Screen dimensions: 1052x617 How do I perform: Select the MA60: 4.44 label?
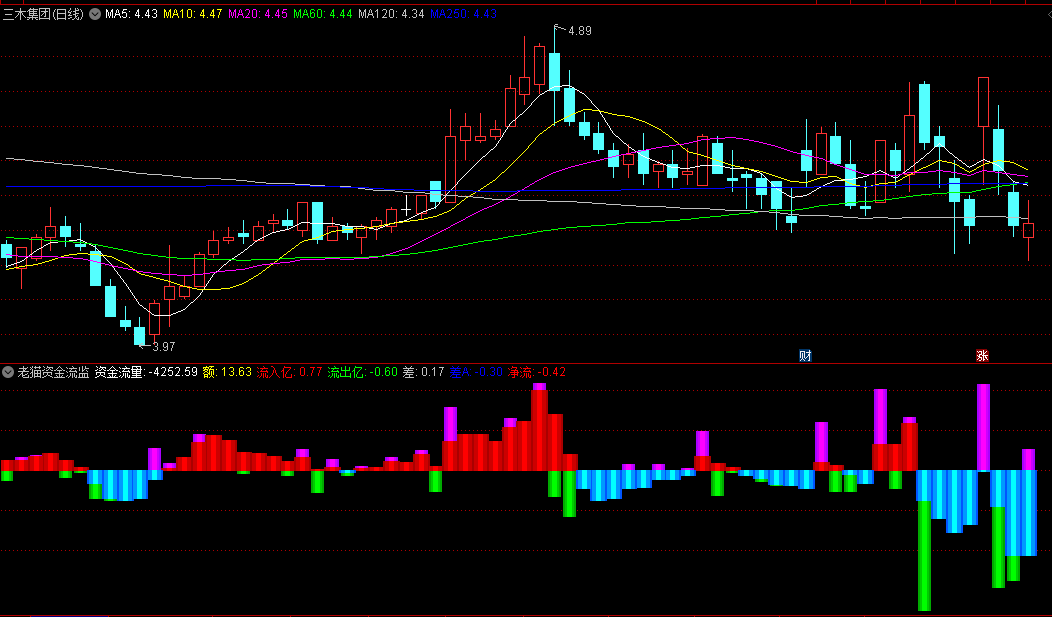click(323, 14)
